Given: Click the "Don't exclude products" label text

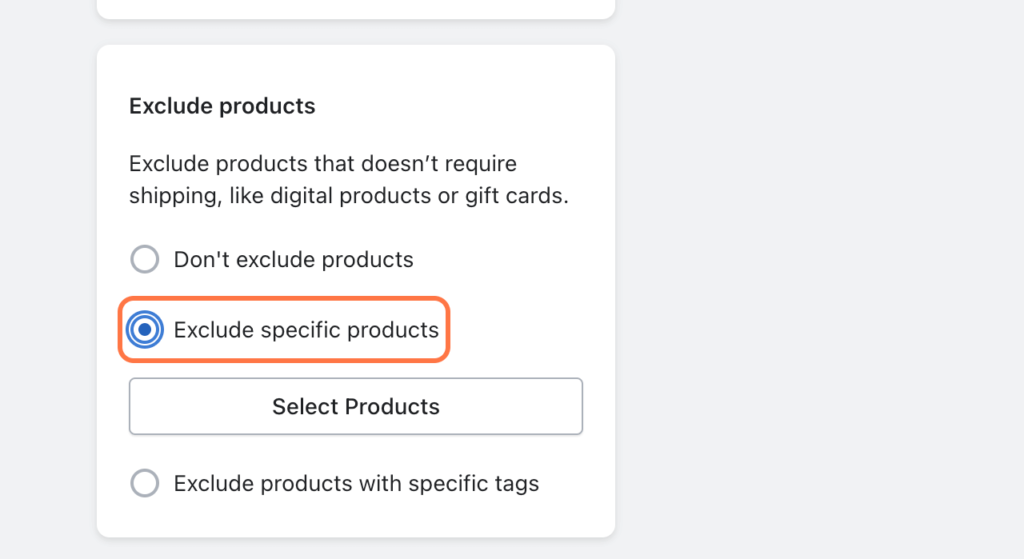Looking at the screenshot, I should coord(293,260).
